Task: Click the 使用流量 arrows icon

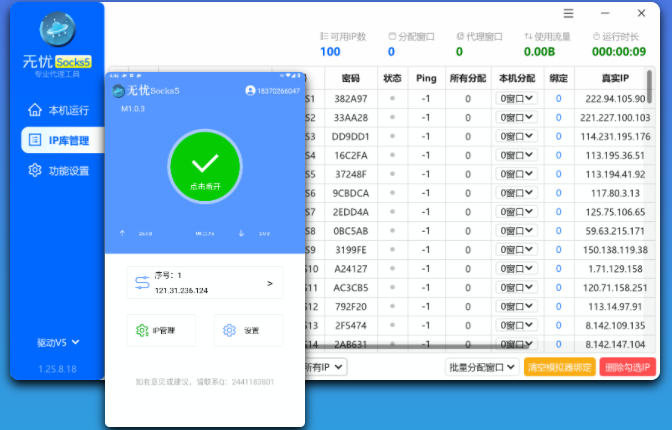Action: coord(528,36)
